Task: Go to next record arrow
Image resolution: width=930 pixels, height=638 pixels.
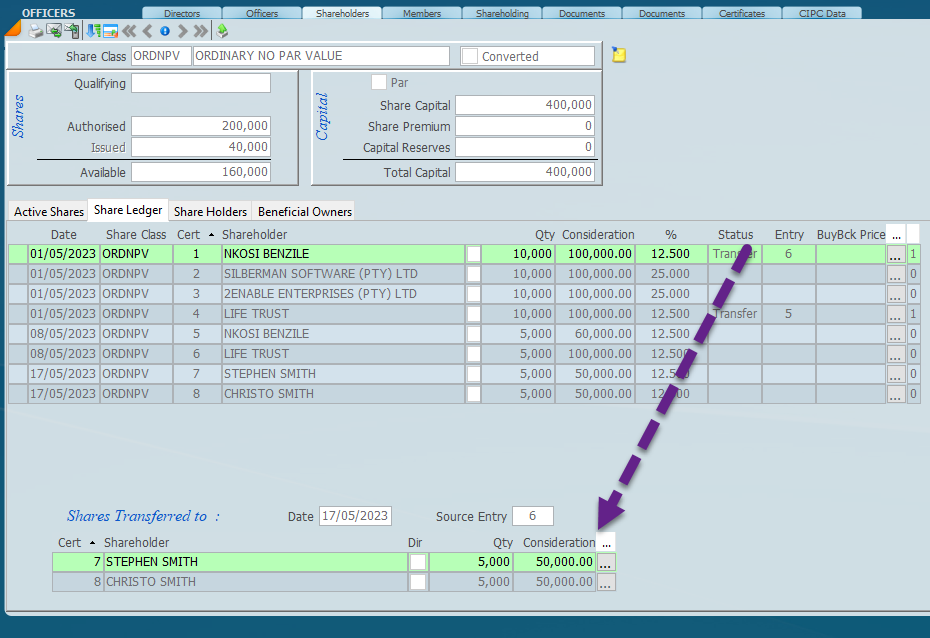Action: pyautogui.click(x=182, y=31)
